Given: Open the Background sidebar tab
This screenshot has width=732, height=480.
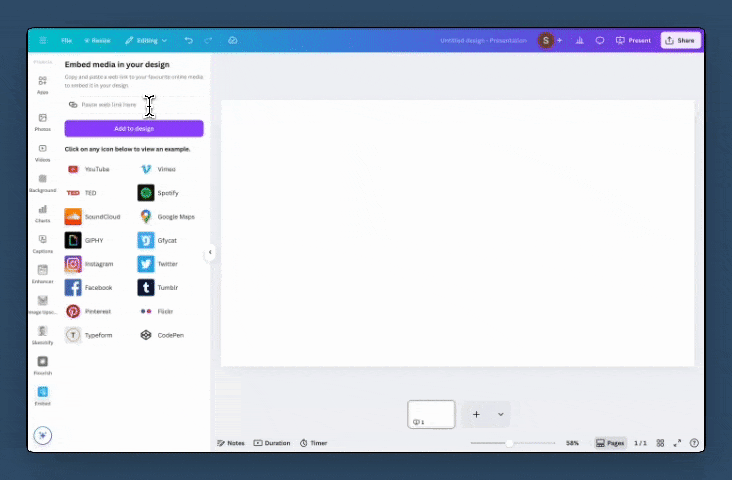Looking at the screenshot, I should pyautogui.click(x=42, y=184).
